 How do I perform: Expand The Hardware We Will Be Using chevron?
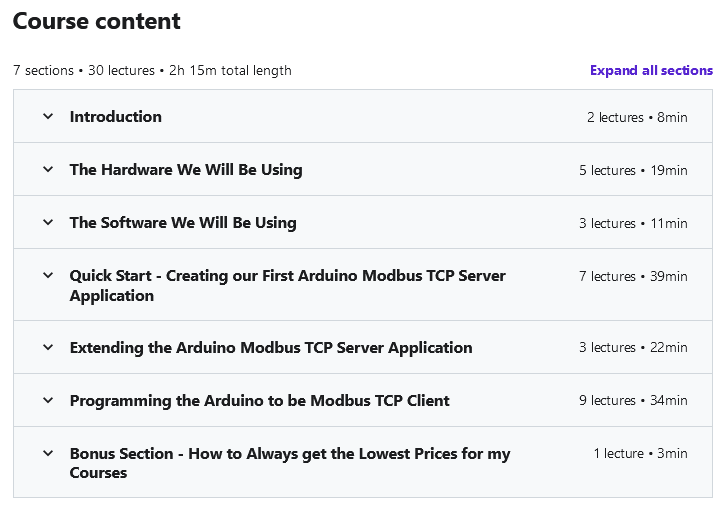48,170
